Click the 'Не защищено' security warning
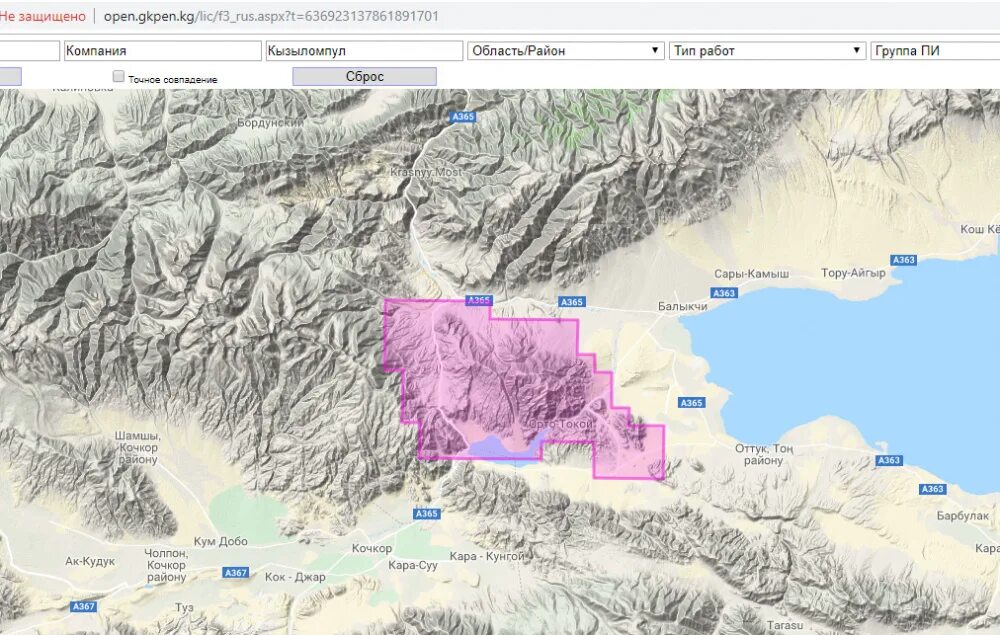Image resolution: width=1000 pixels, height=635 pixels. (x=42, y=16)
